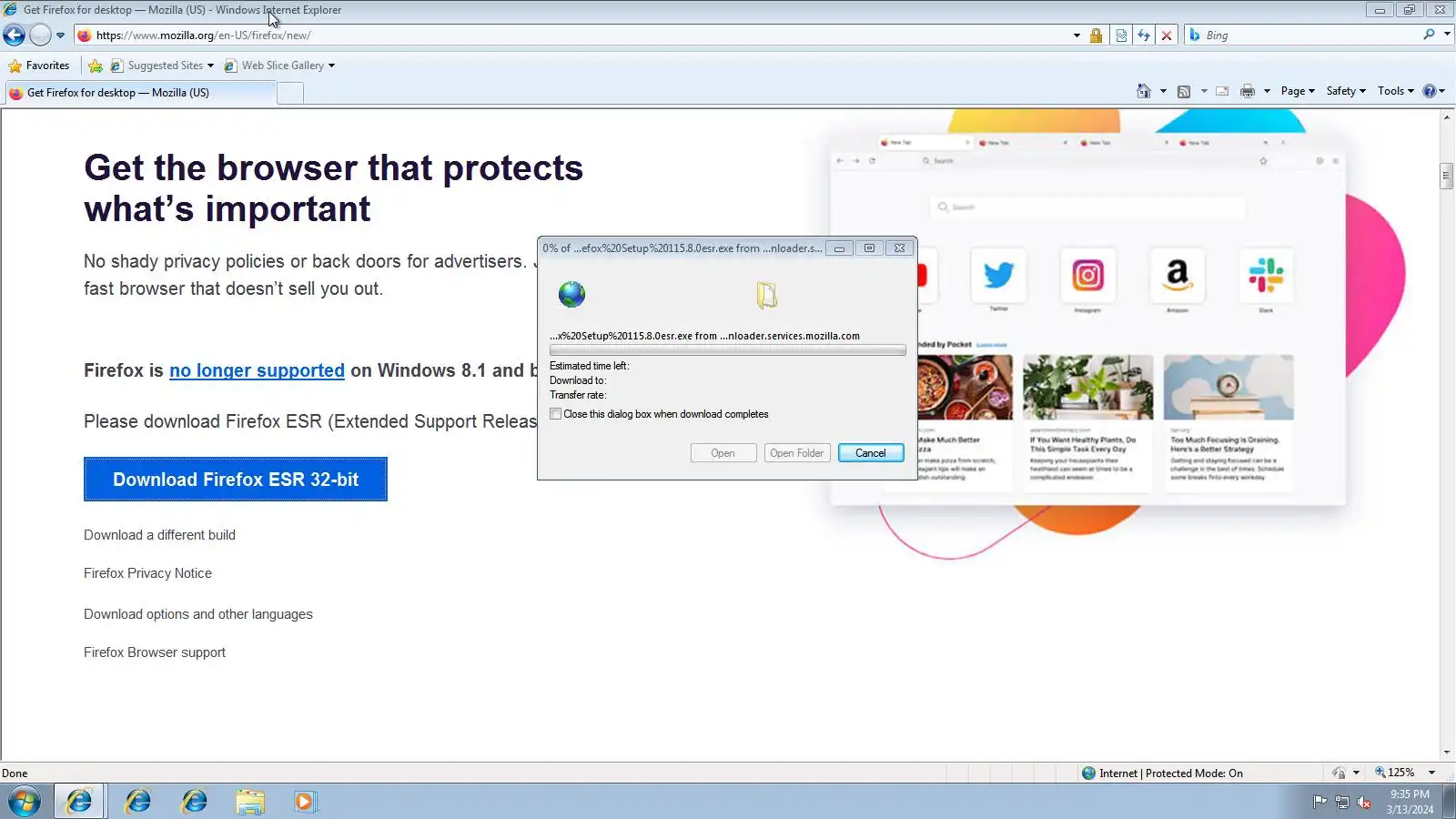This screenshot has height=819, width=1456.
Task: Expand the Home button dropdown arrow
Action: click(x=1163, y=91)
